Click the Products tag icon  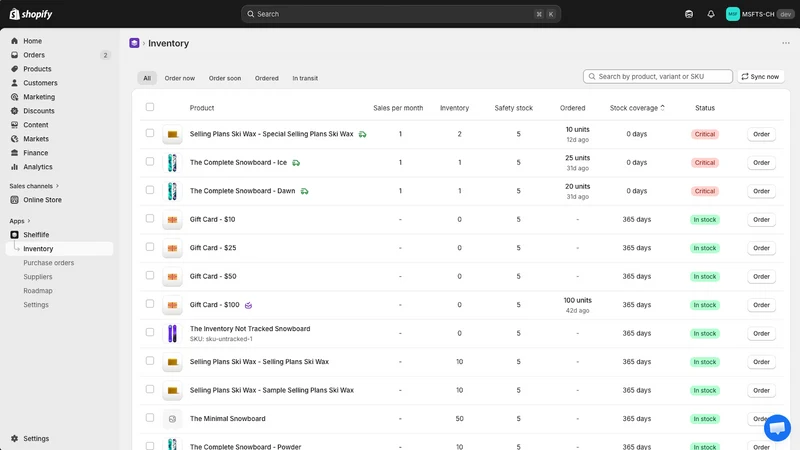[14, 69]
